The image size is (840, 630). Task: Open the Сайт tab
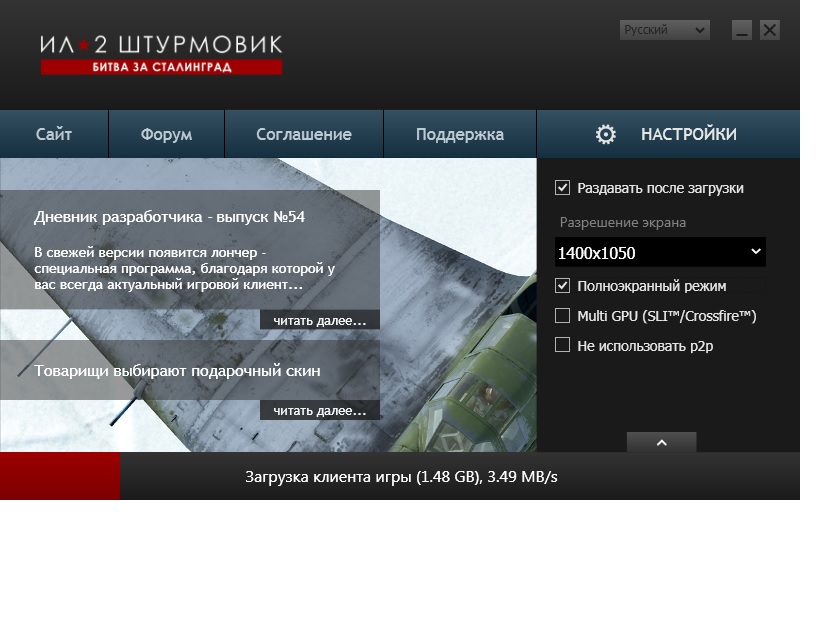[54, 134]
